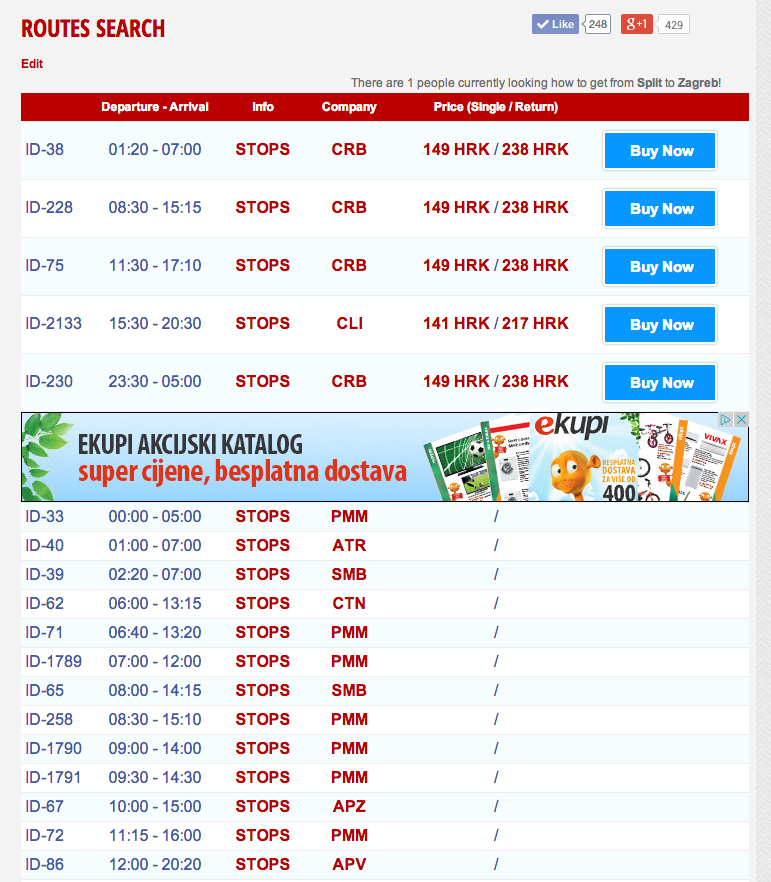Viewport: 771px width, 882px height.
Task: Open CTN company for ID-62
Action: (349, 604)
